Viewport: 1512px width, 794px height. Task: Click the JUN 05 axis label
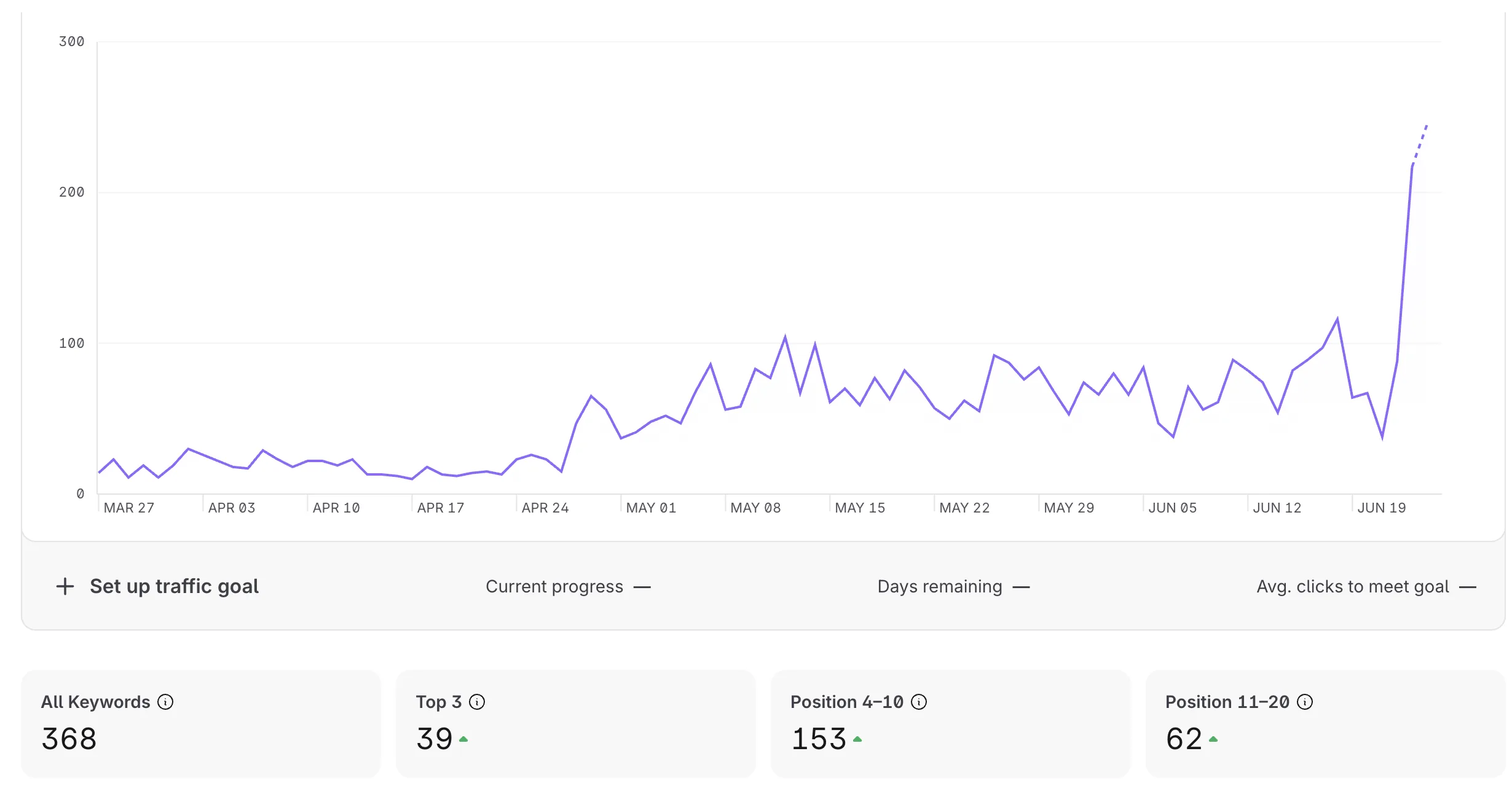coord(1173,508)
